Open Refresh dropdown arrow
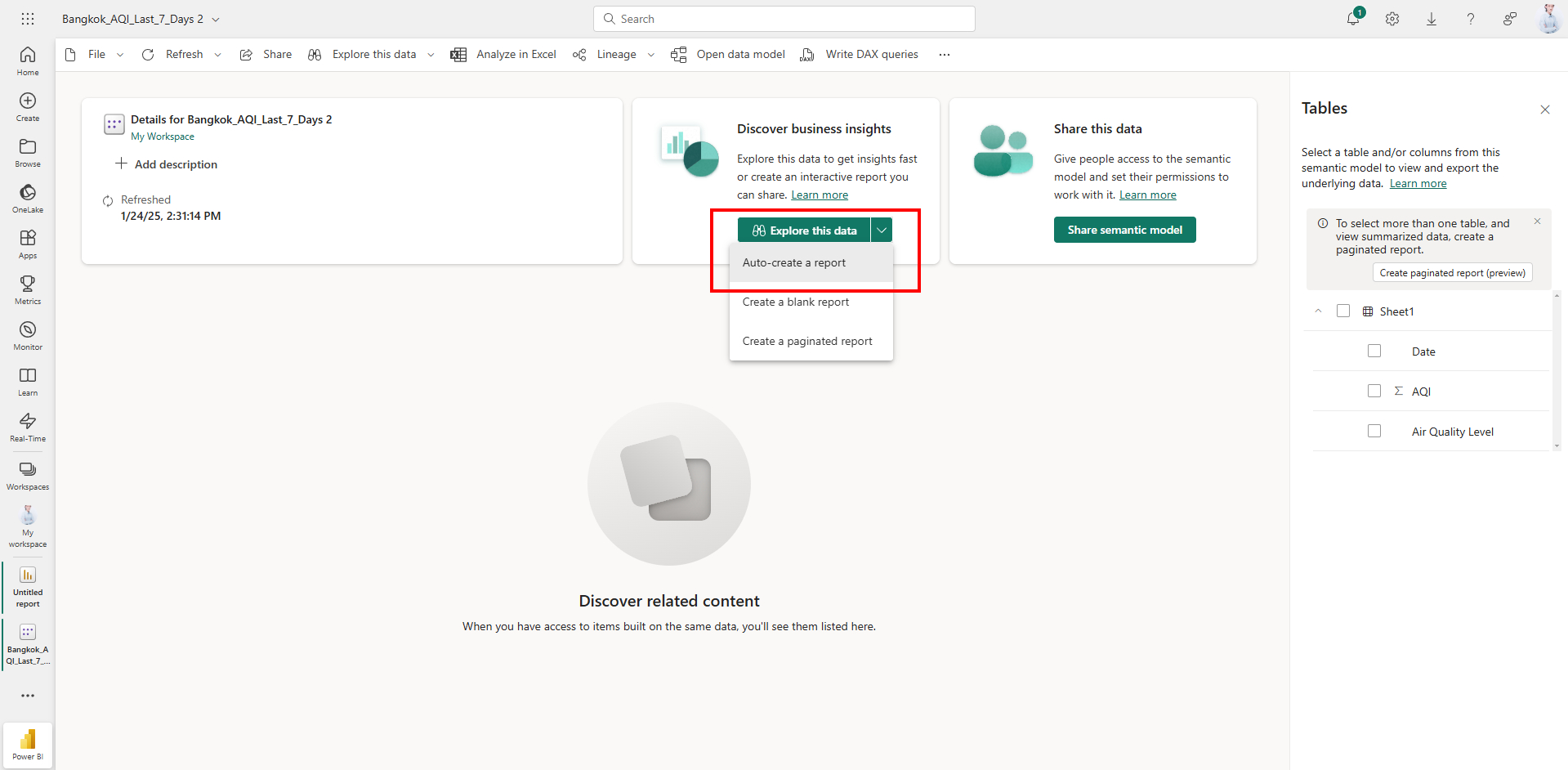 tap(217, 55)
